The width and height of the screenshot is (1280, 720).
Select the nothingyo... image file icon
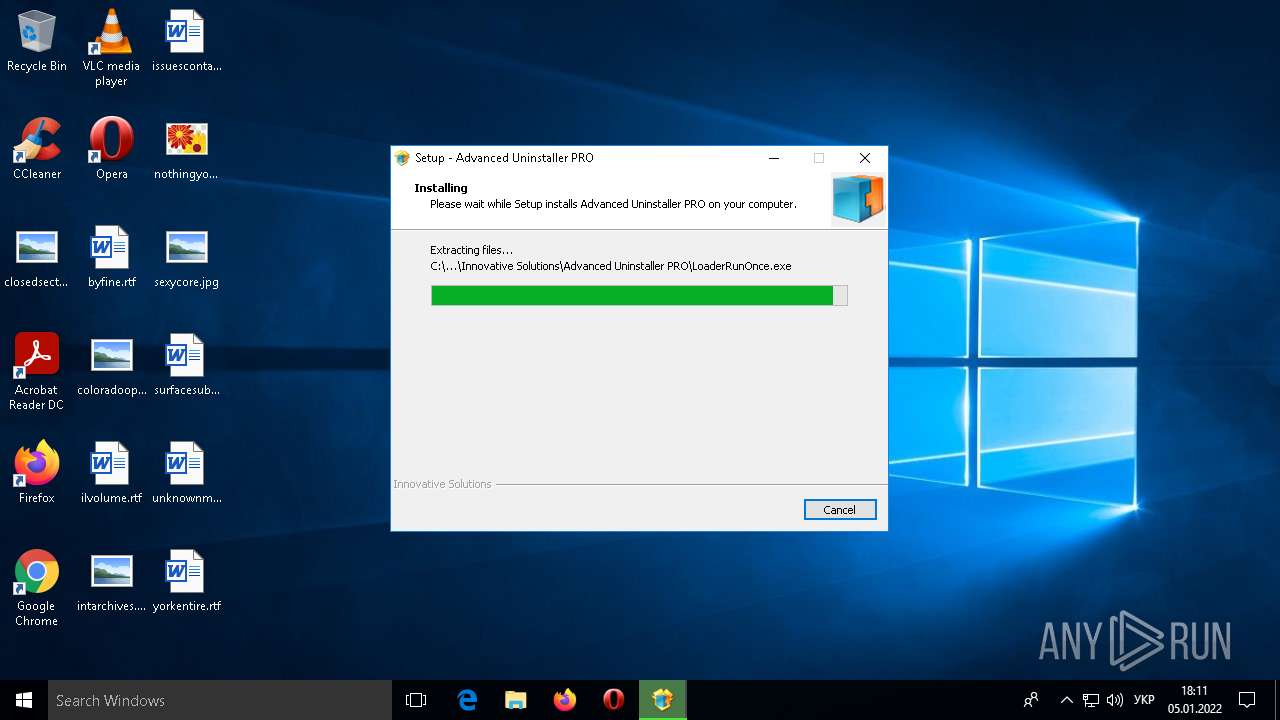pyautogui.click(x=186, y=149)
